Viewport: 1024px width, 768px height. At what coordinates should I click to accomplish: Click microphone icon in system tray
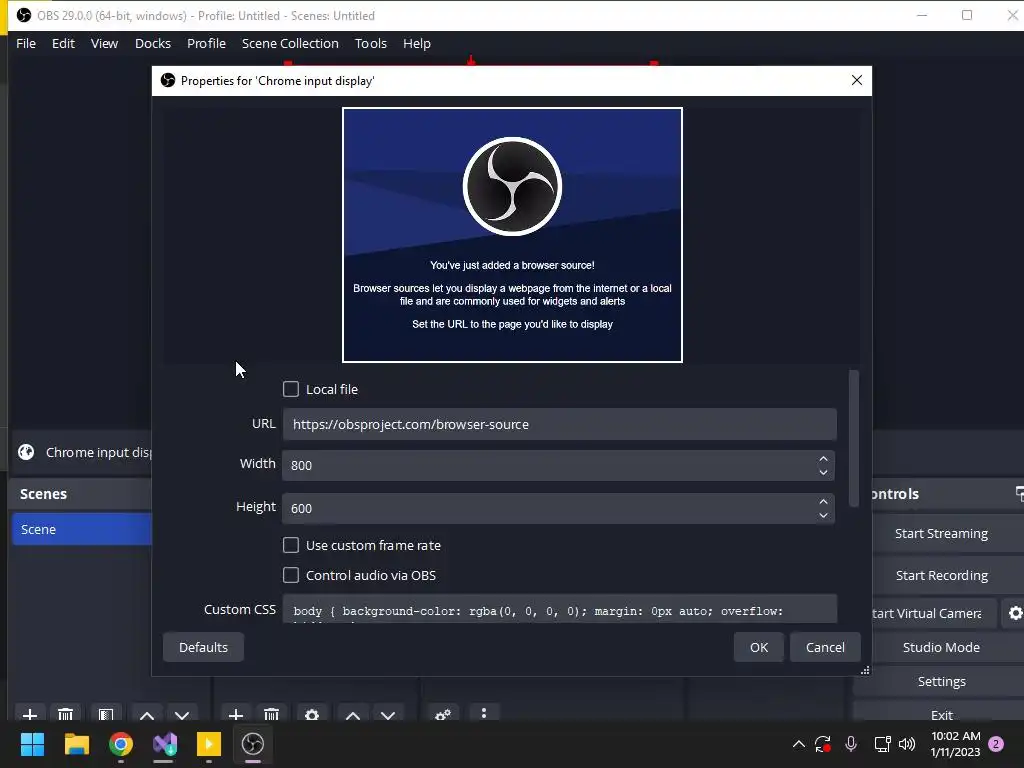851,744
